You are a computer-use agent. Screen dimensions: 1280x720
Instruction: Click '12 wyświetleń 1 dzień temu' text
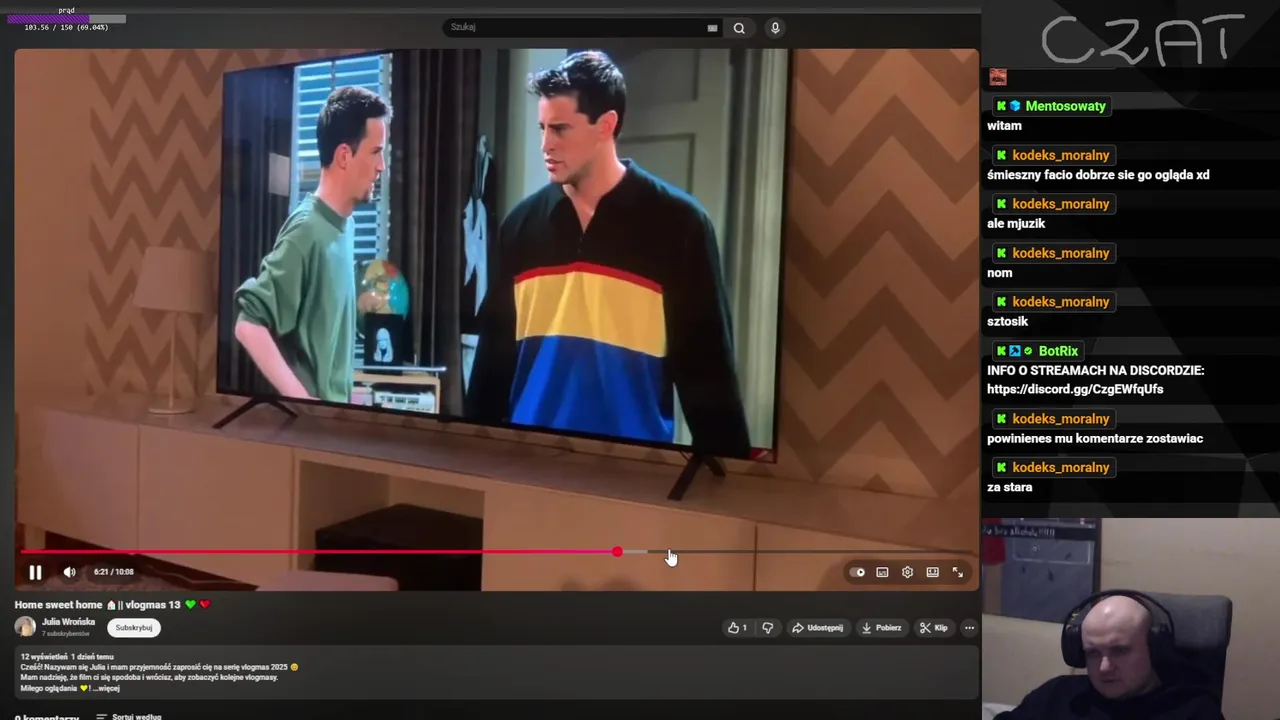click(67, 657)
